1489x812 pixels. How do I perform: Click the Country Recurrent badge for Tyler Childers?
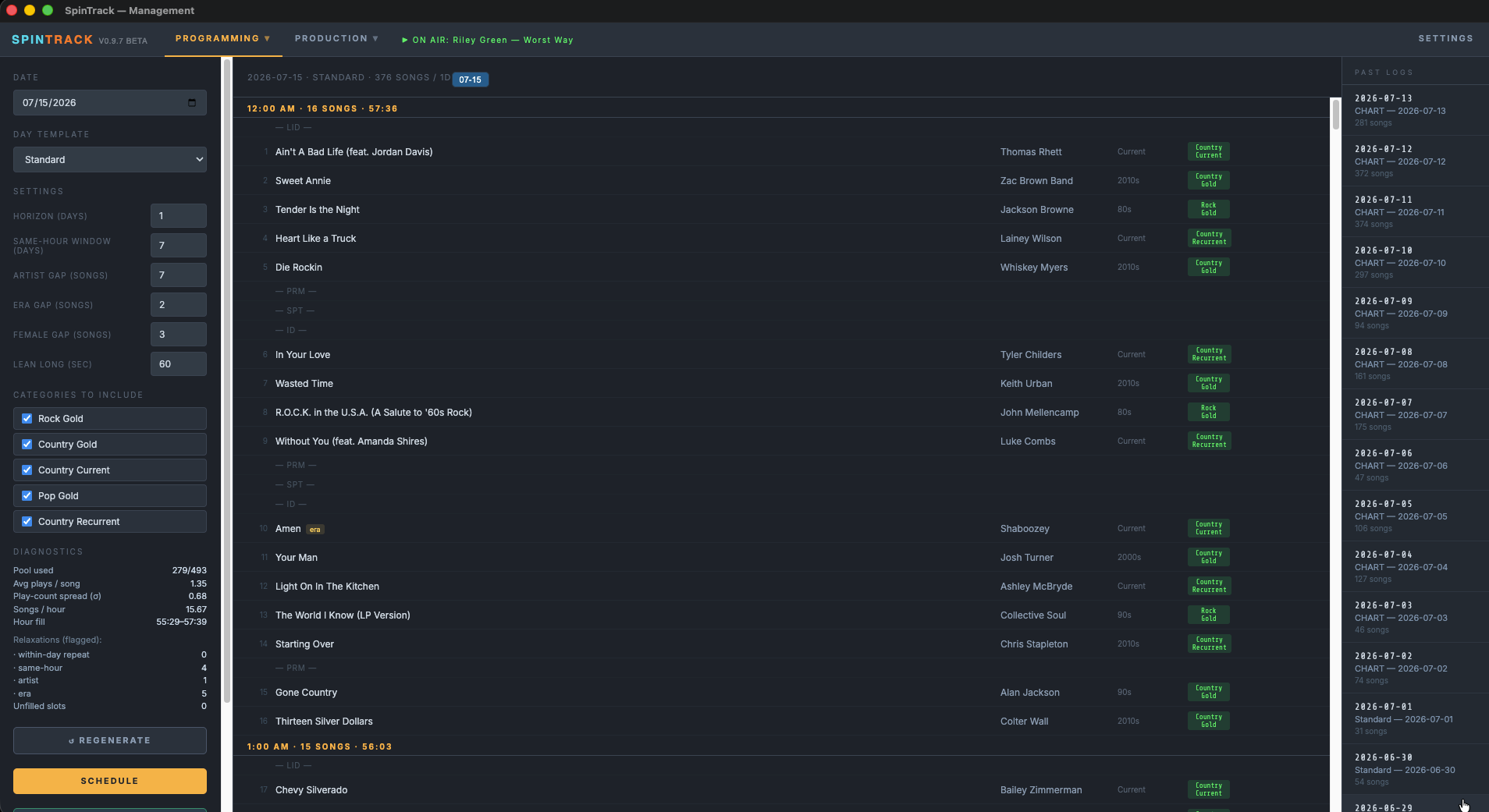click(x=1209, y=354)
